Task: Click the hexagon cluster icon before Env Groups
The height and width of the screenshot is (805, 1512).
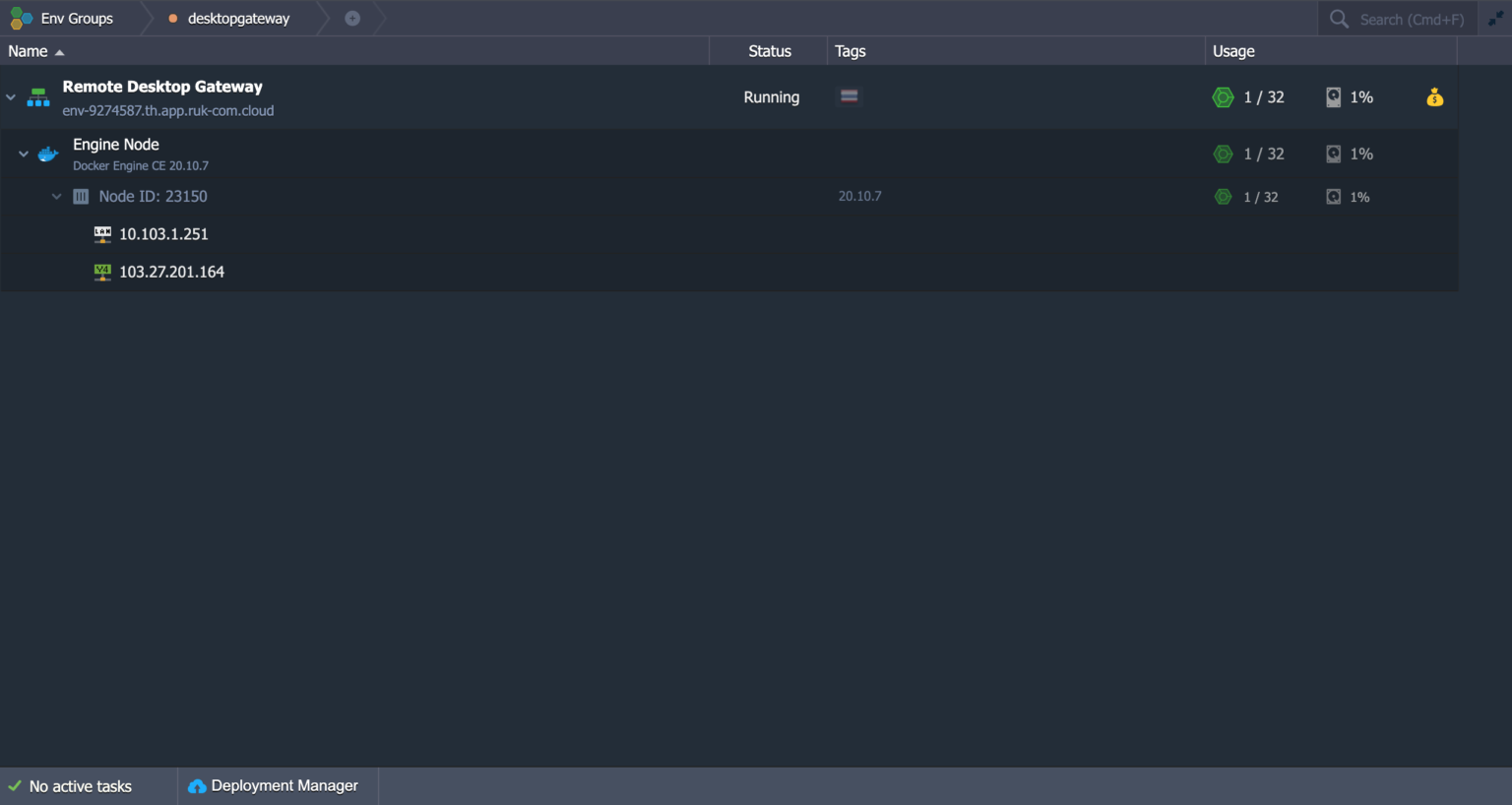Action: coord(21,18)
